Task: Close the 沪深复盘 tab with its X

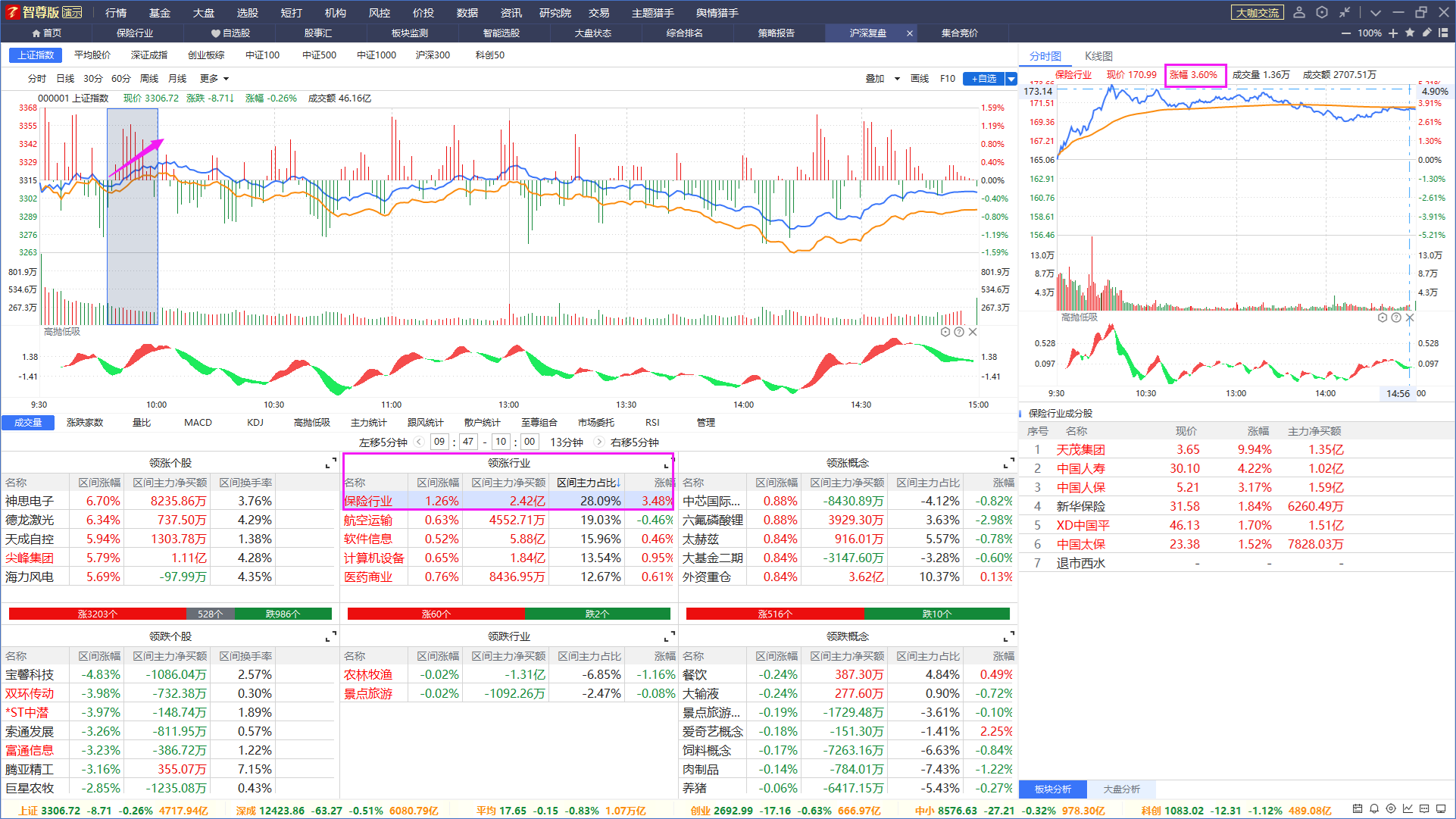Action: (910, 33)
